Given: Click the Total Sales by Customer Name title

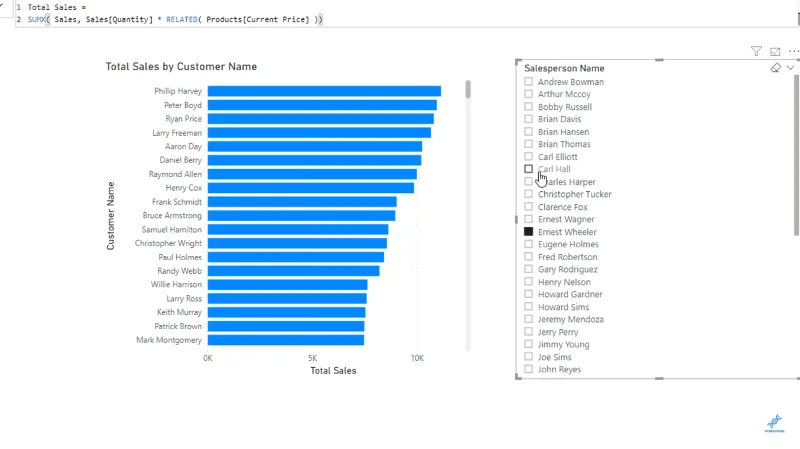Looking at the screenshot, I should tap(181, 67).
